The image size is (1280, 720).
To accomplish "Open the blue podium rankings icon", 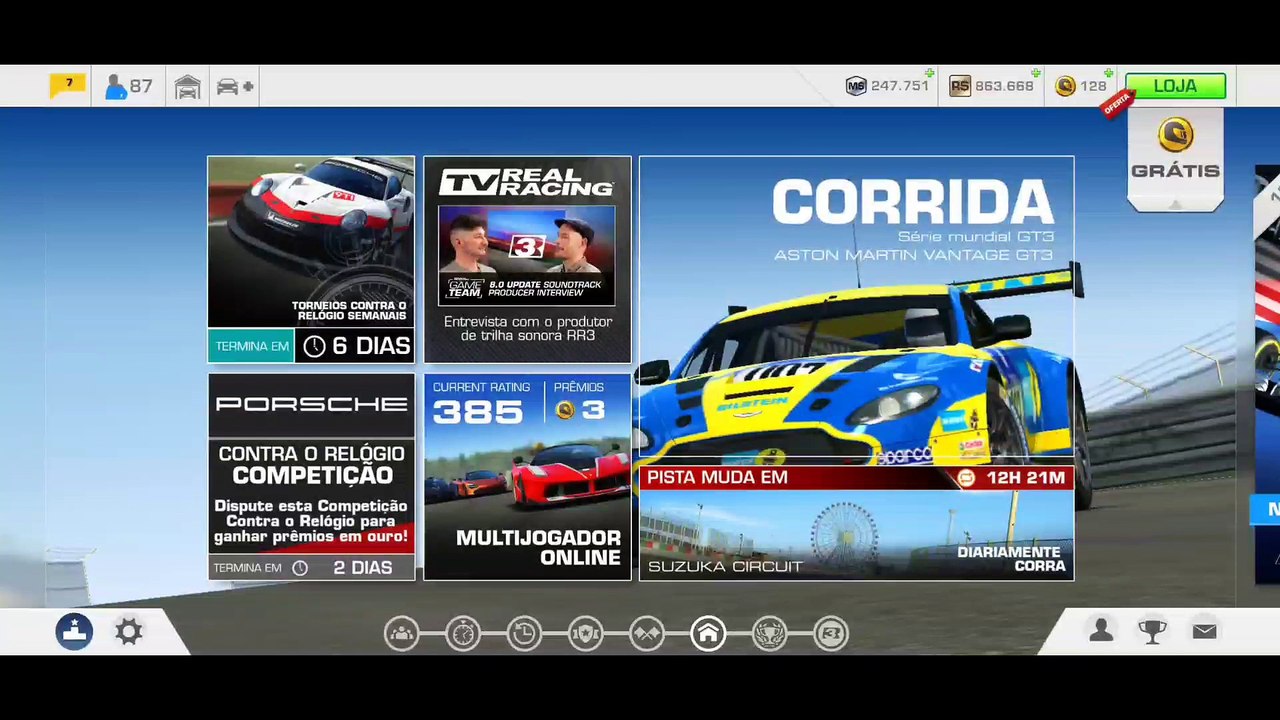I will (x=74, y=632).
